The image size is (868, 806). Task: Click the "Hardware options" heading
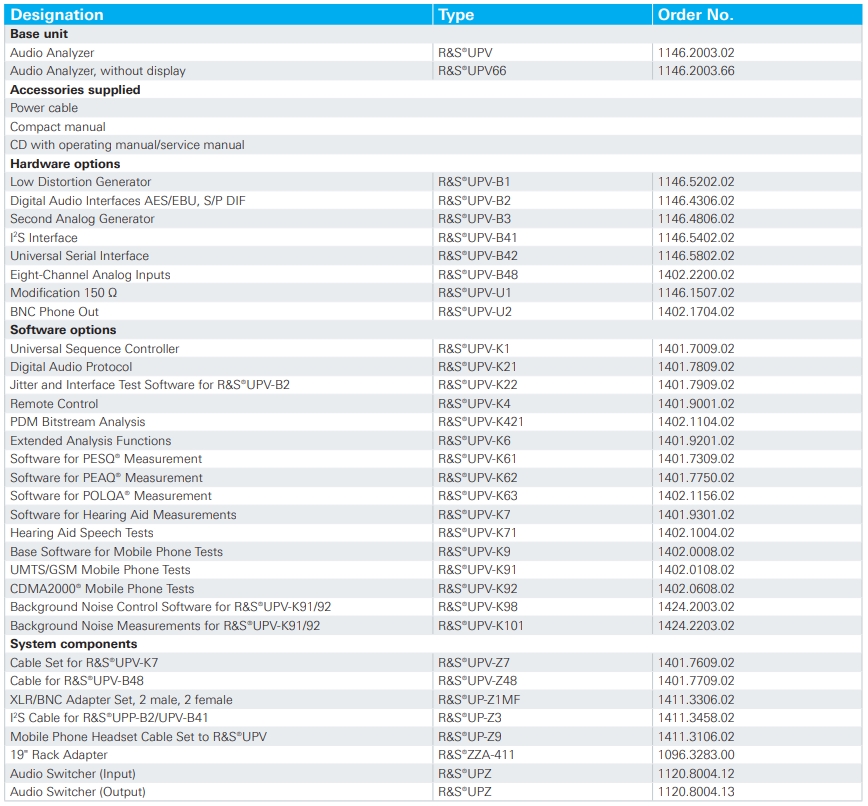click(65, 164)
